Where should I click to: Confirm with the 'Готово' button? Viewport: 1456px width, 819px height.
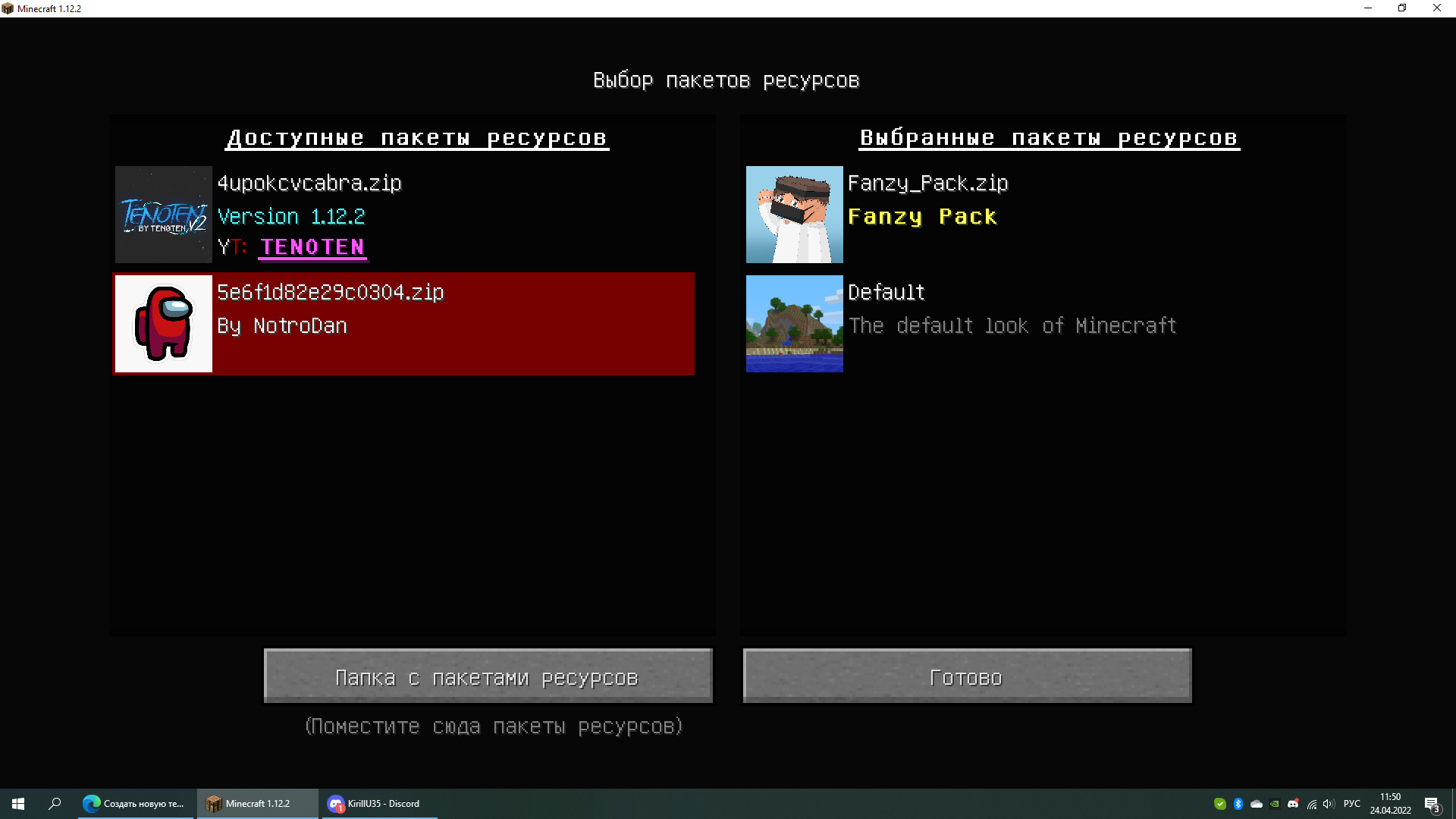click(967, 676)
